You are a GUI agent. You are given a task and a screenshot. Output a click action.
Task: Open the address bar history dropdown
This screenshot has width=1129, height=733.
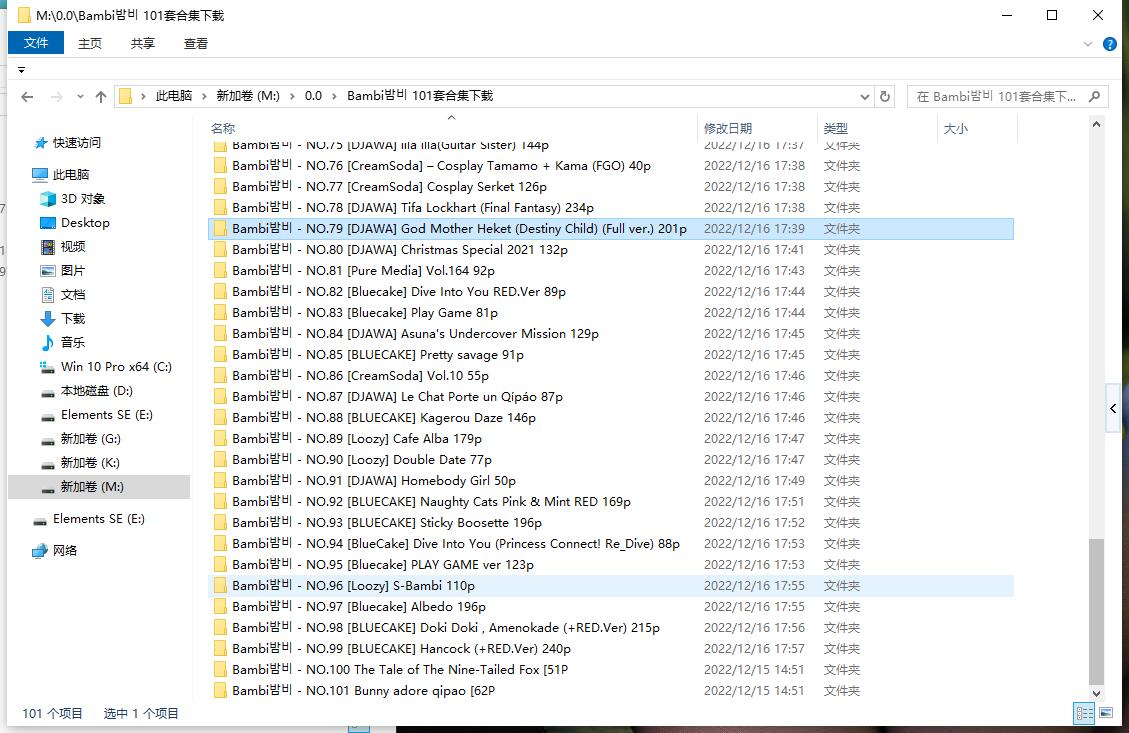(865, 96)
